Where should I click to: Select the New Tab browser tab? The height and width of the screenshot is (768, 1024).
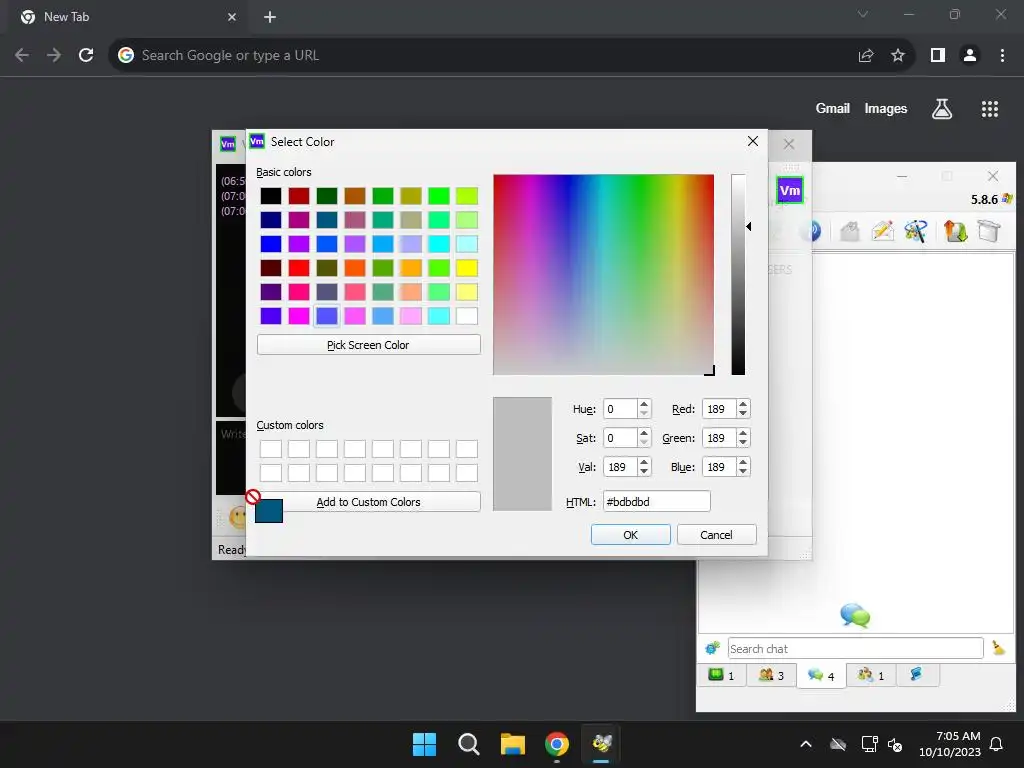tap(127, 17)
